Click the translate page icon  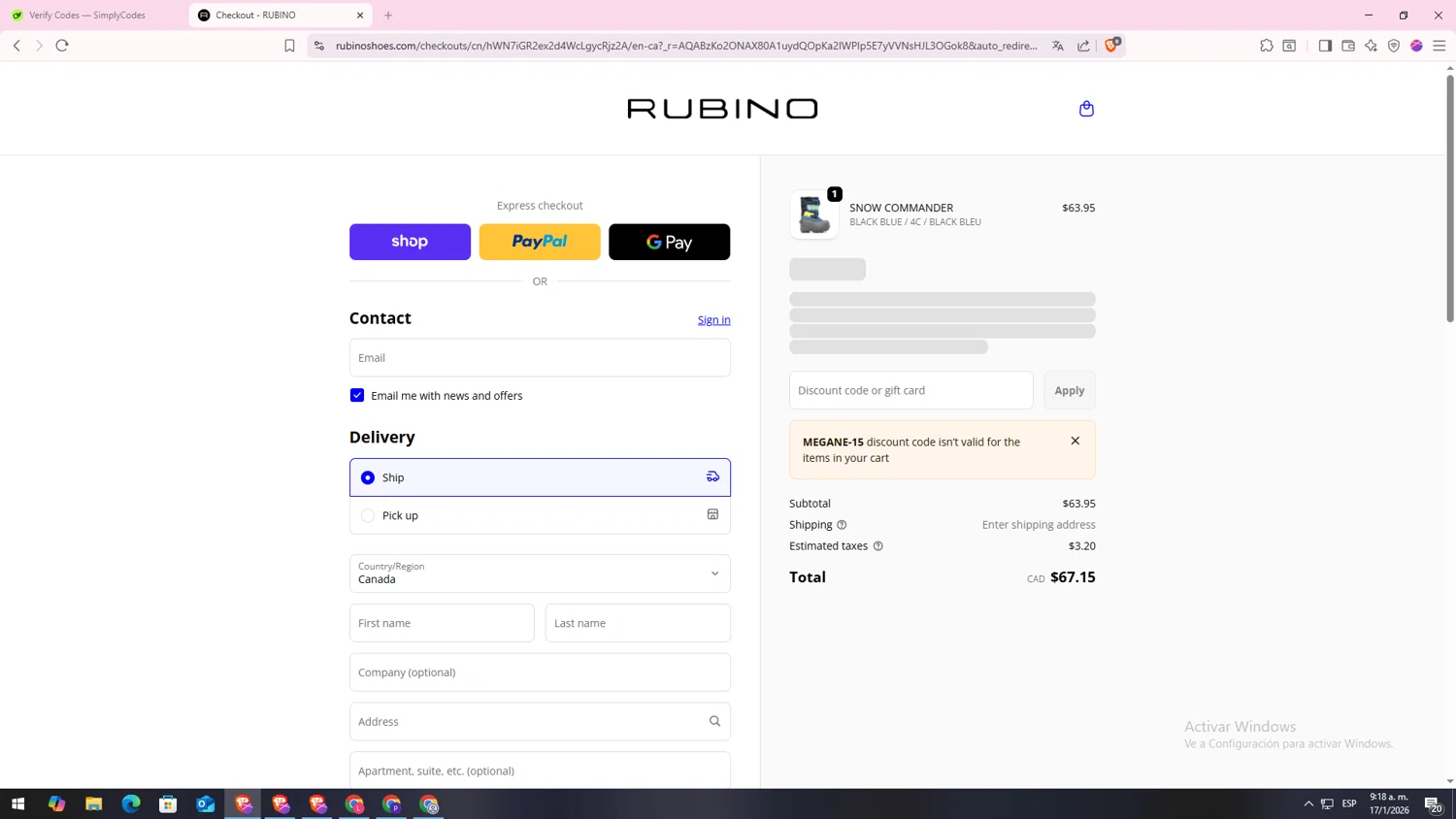click(x=1058, y=46)
